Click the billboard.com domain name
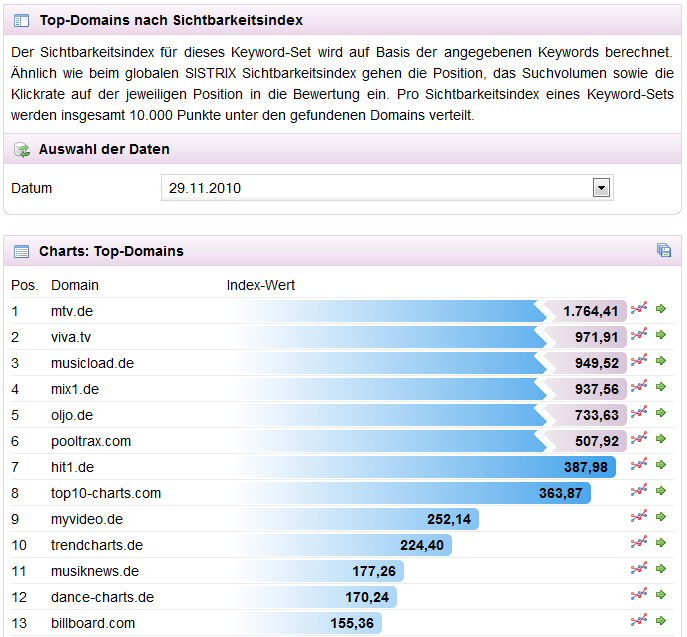The width and height of the screenshot is (687, 637). [x=93, y=623]
